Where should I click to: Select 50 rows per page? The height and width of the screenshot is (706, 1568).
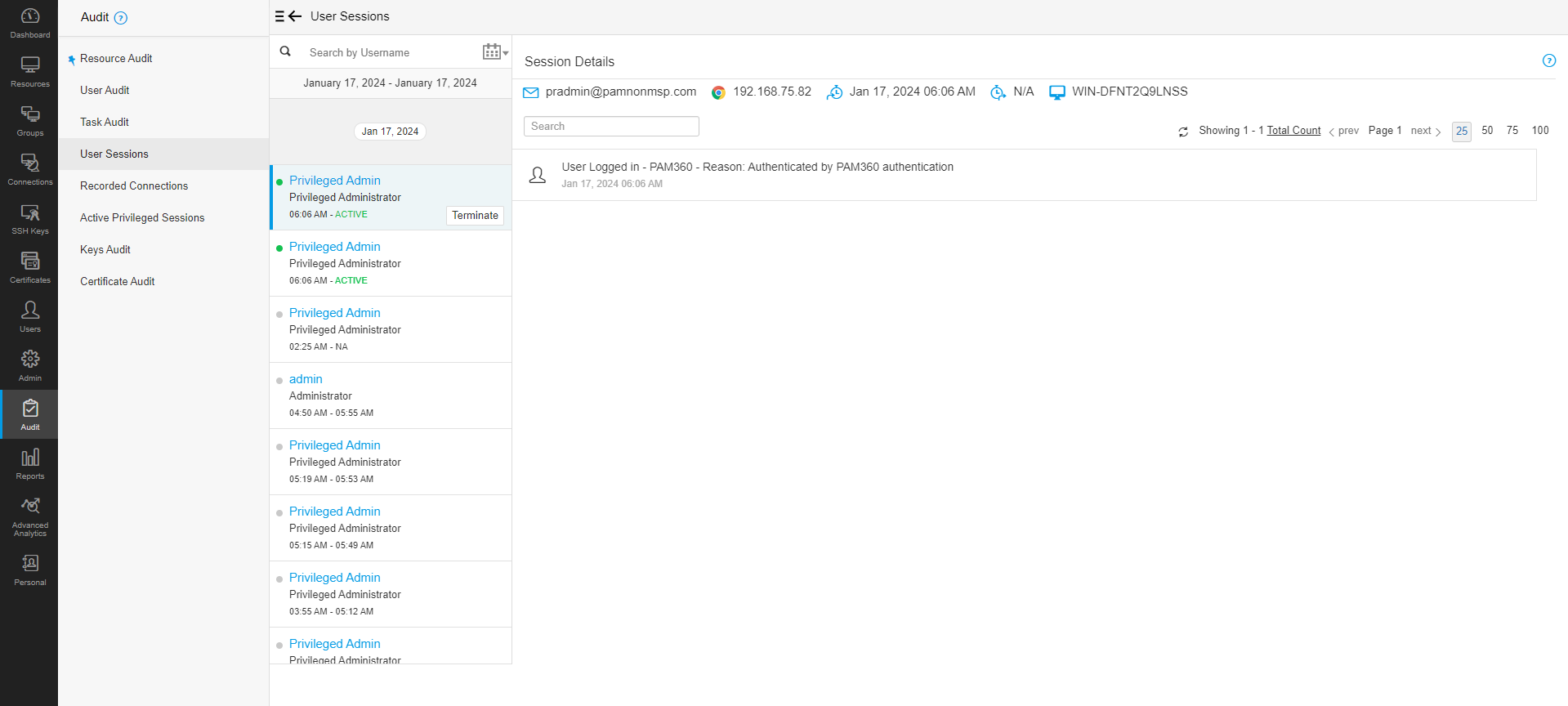click(1487, 131)
